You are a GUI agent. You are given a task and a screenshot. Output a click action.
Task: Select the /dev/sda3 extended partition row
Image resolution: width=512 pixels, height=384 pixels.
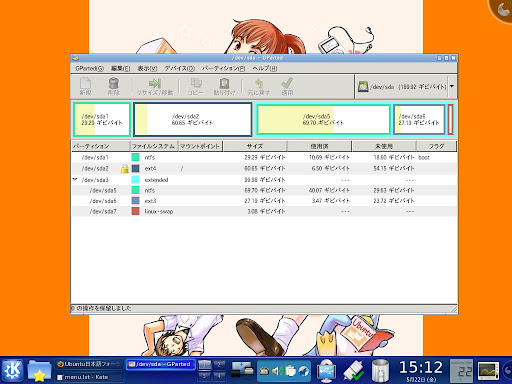pyautogui.click(x=264, y=180)
